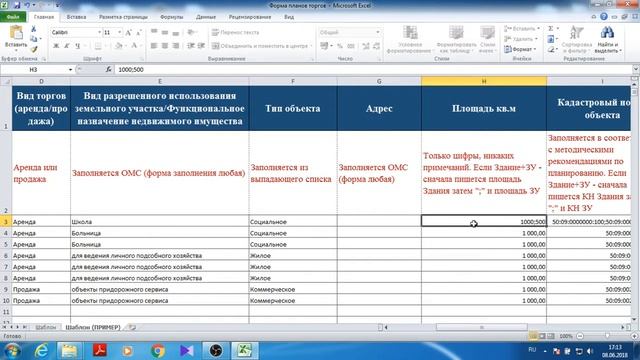Align text to bottom of cell
The width and height of the screenshot is (640, 360).
pos(176,32)
